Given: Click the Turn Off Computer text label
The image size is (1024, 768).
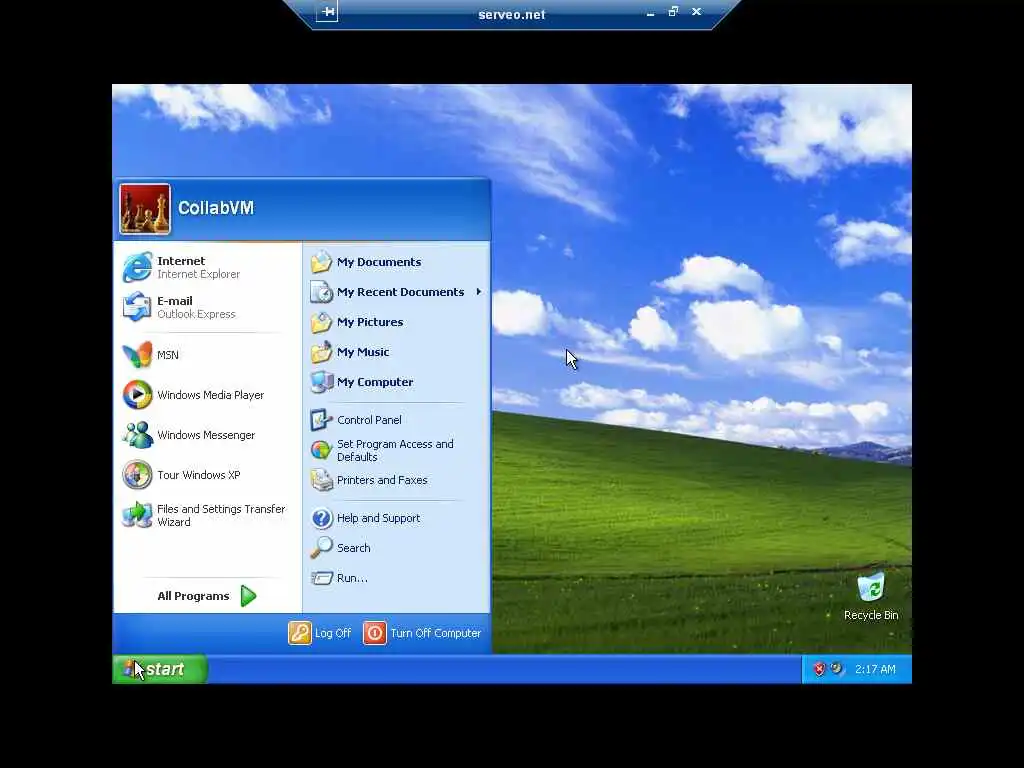Looking at the screenshot, I should pyautogui.click(x=436, y=633).
